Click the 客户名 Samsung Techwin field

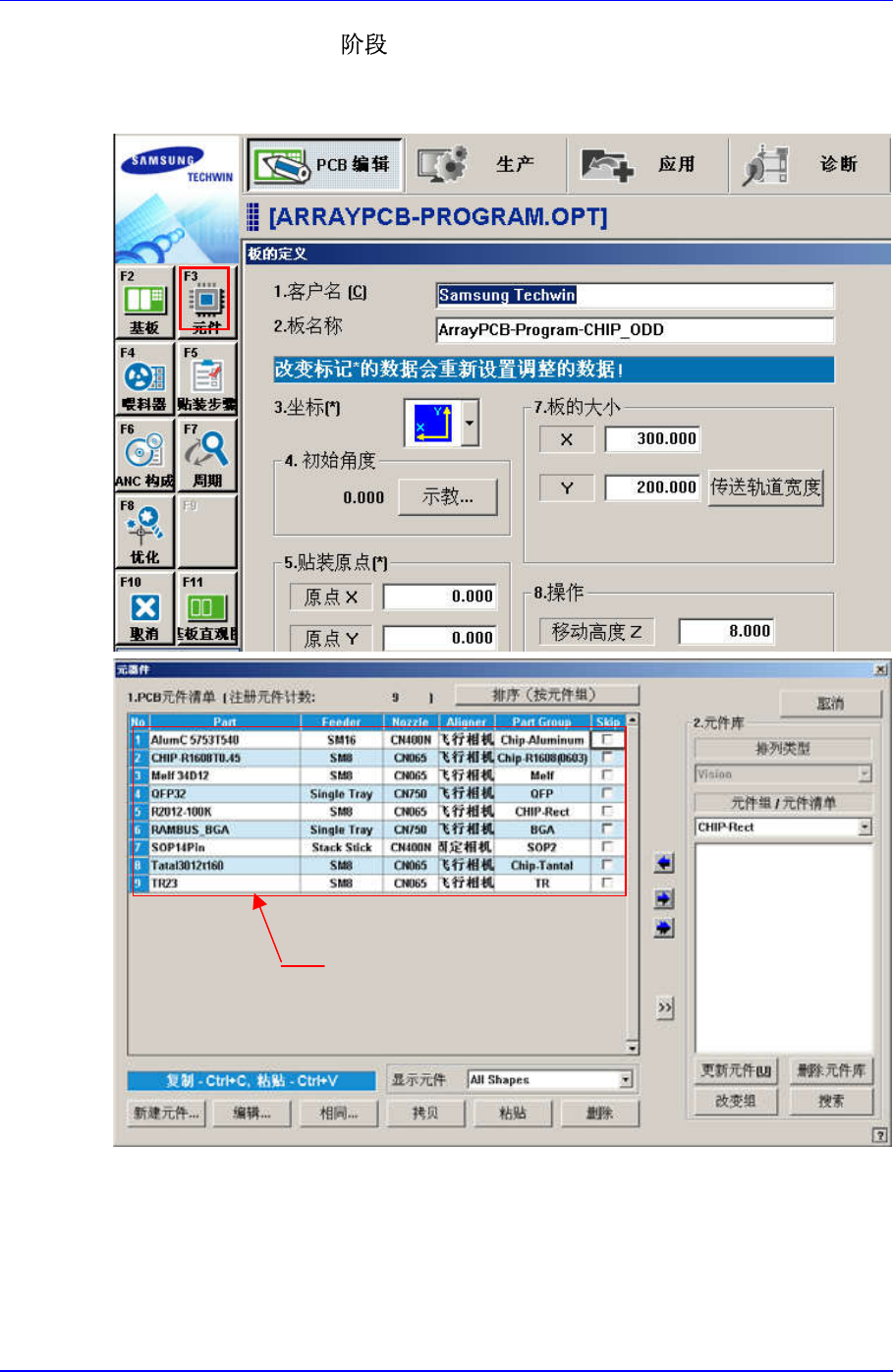(x=635, y=295)
